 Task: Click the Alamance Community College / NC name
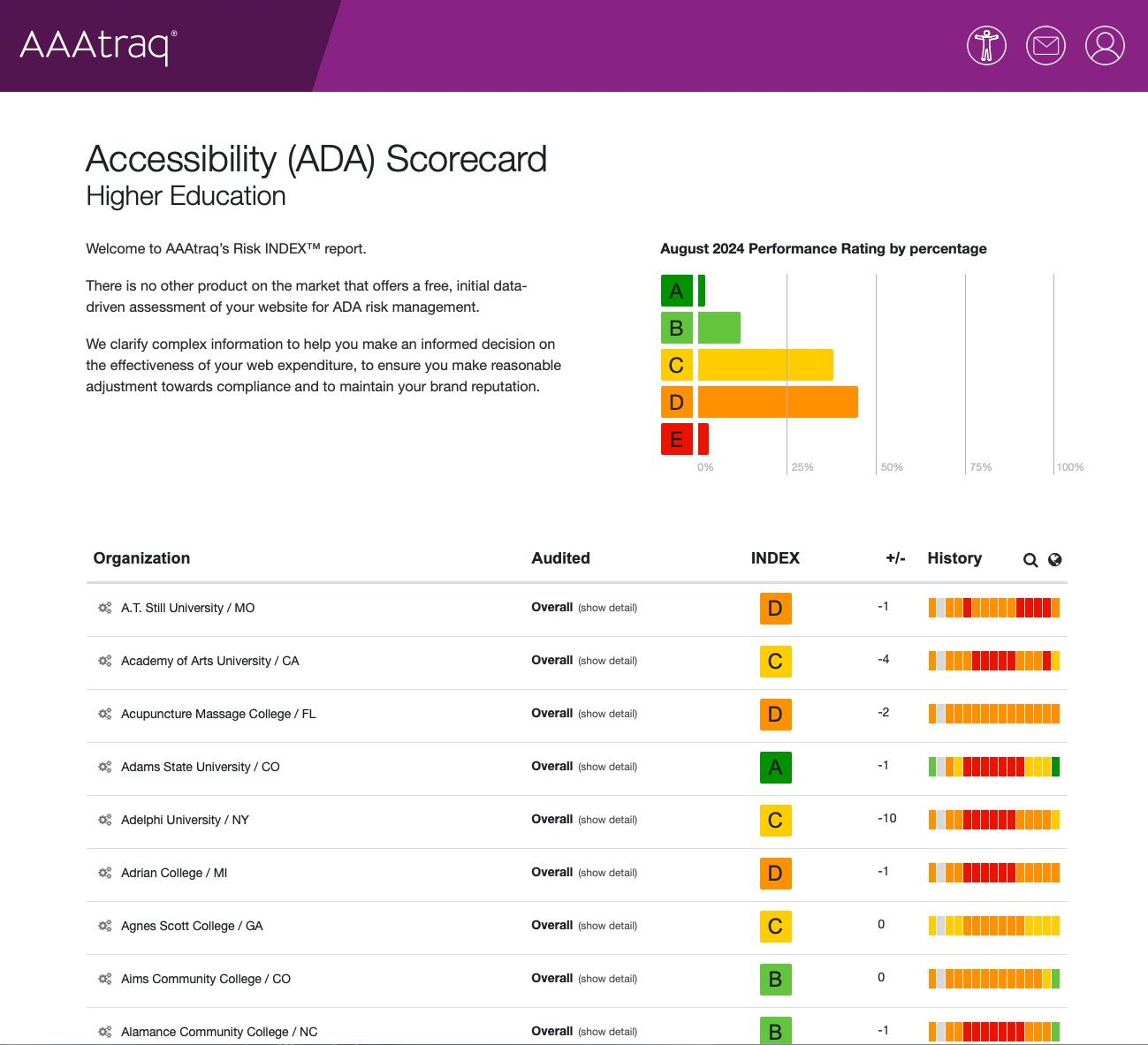point(219,1032)
